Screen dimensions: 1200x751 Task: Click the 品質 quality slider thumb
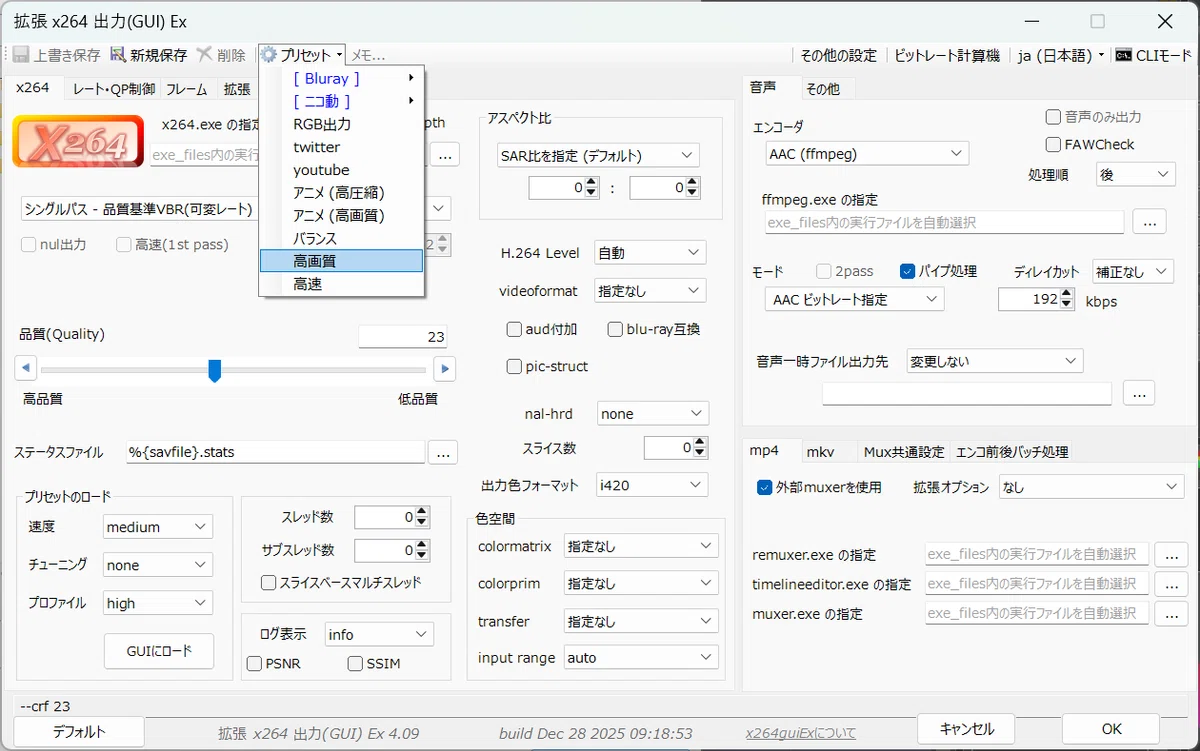pyautogui.click(x=214, y=371)
